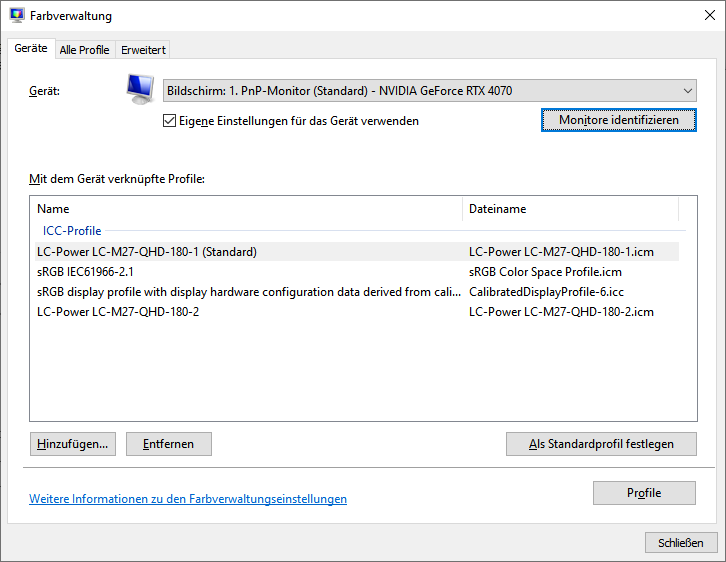Close the Farbverwaltung window with X
The width and height of the screenshot is (726, 562).
coord(709,15)
